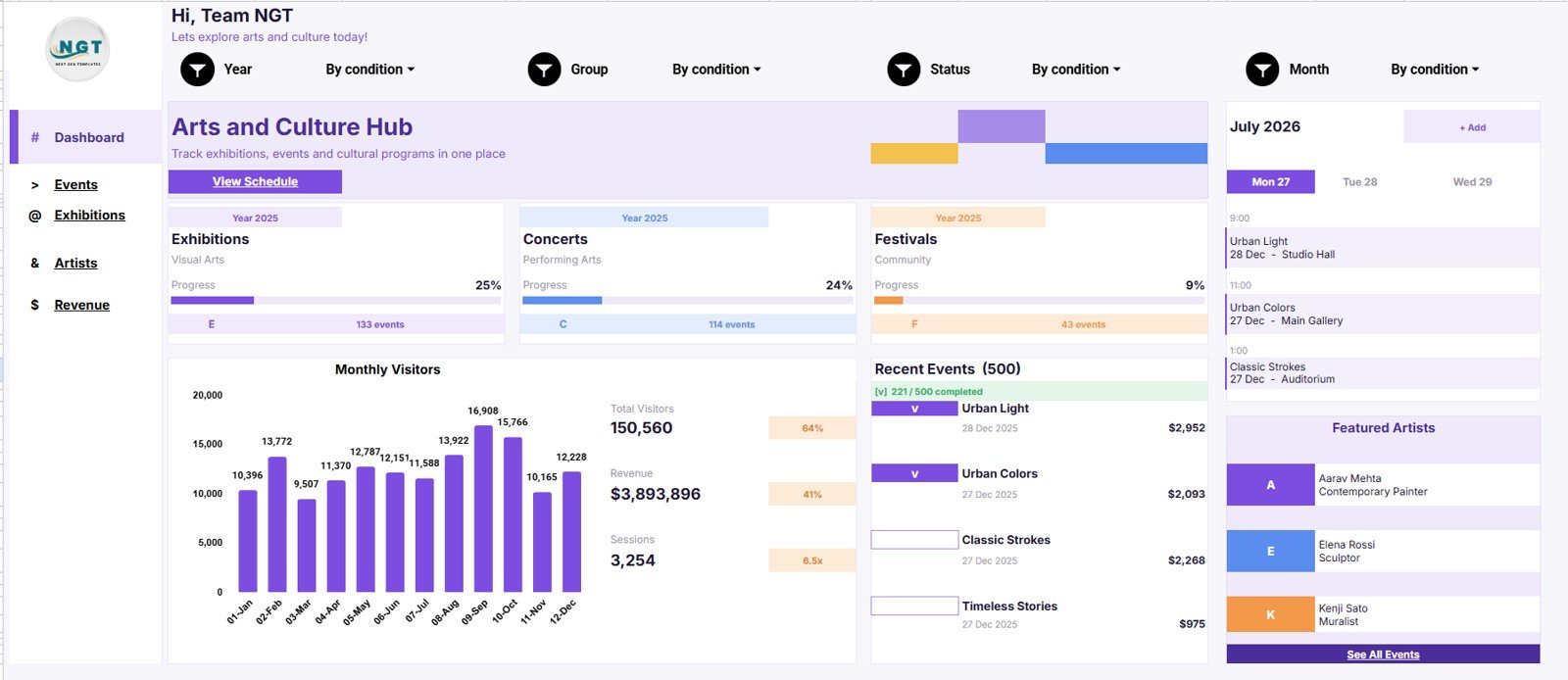Click the Year 2025 tag on Concerts
Viewport: 1568px width, 680px height.
tap(644, 218)
